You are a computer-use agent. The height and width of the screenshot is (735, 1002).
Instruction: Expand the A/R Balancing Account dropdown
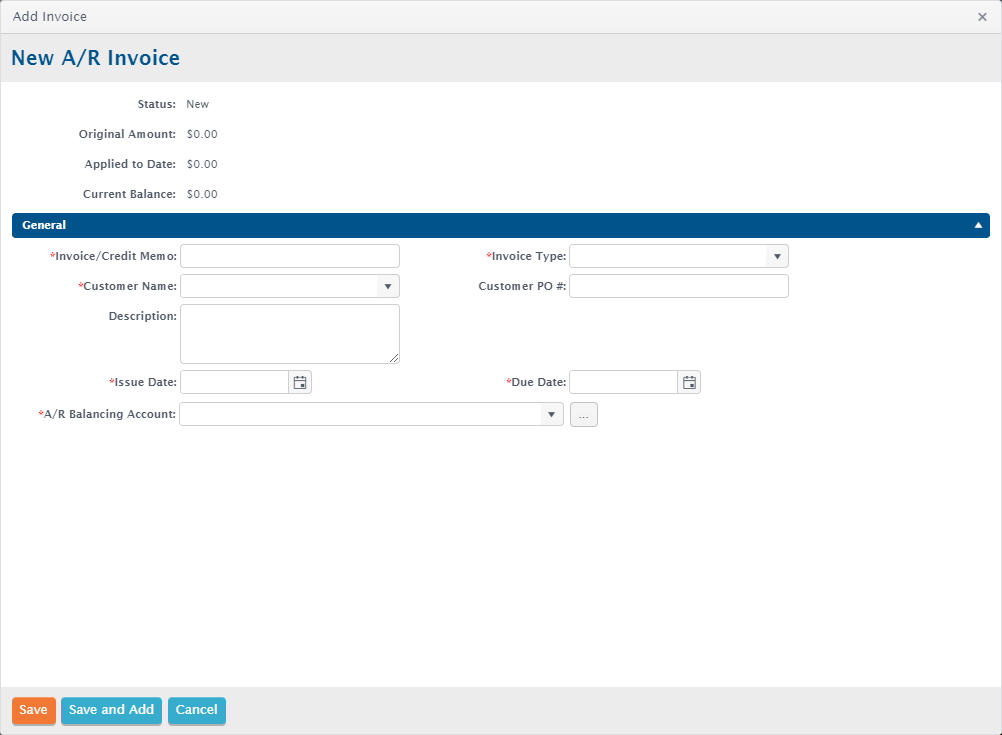[551, 414]
